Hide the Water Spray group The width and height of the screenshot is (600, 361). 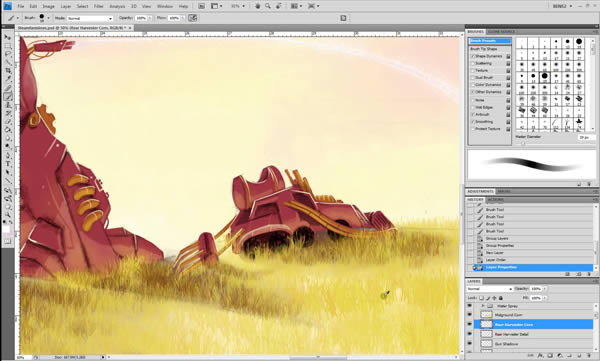(470, 305)
